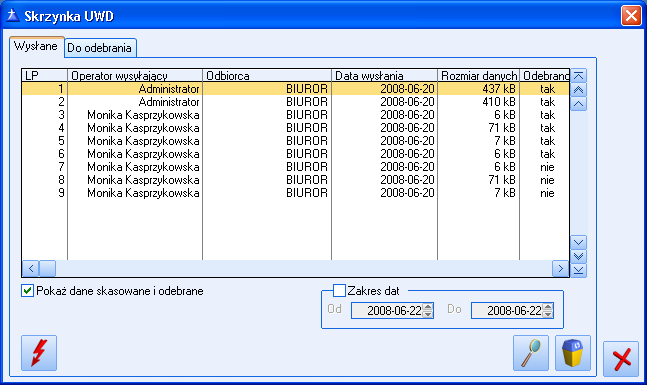
Task: Click the LP column header
Action: (45, 76)
